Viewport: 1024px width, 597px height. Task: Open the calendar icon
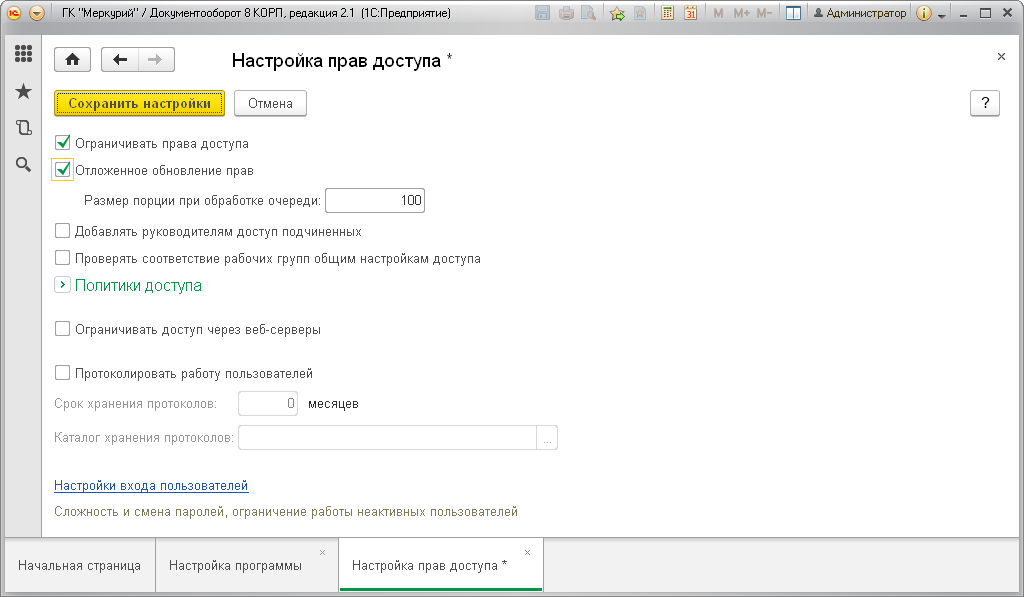(690, 13)
